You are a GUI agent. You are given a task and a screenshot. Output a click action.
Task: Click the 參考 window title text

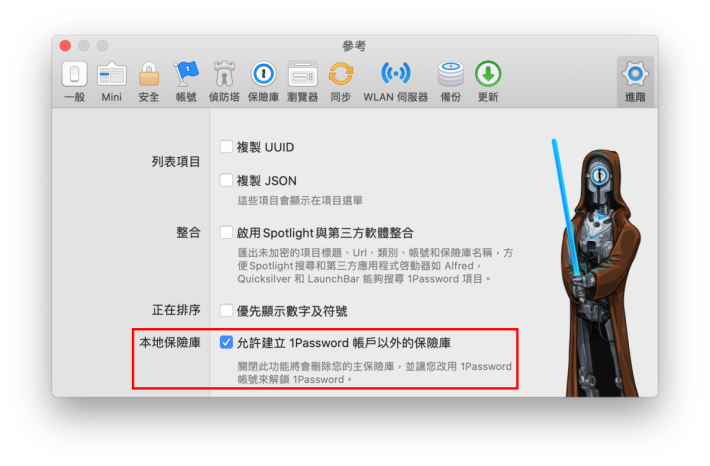tap(354, 46)
